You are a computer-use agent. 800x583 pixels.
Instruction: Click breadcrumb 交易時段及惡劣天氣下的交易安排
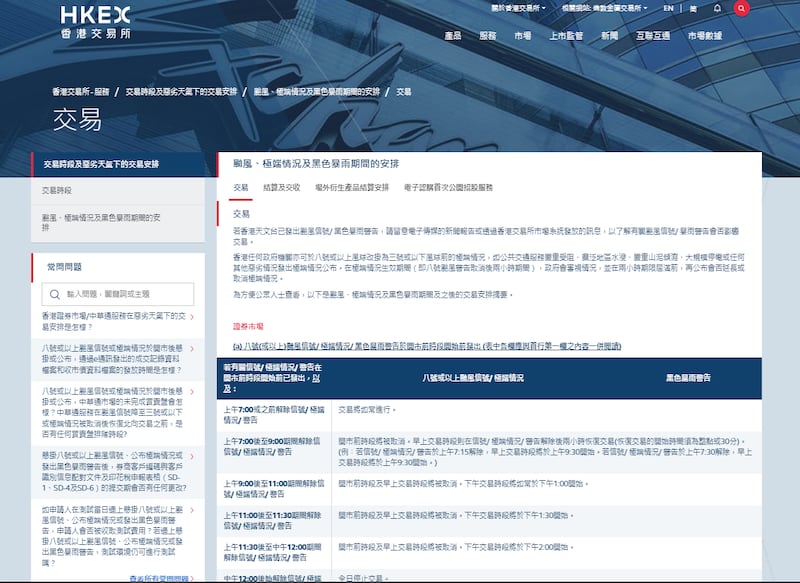[181, 92]
